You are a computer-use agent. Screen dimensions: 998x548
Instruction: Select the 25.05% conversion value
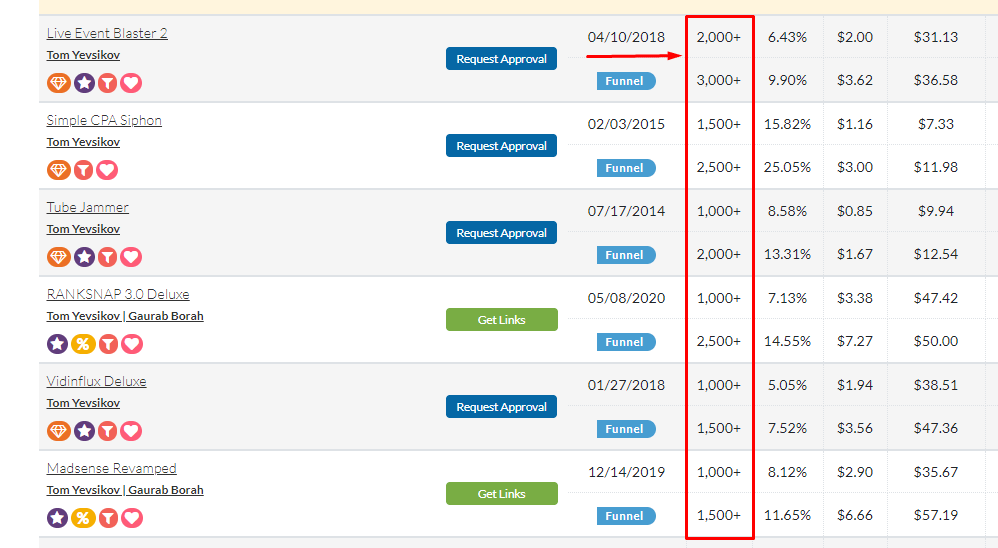tap(787, 167)
